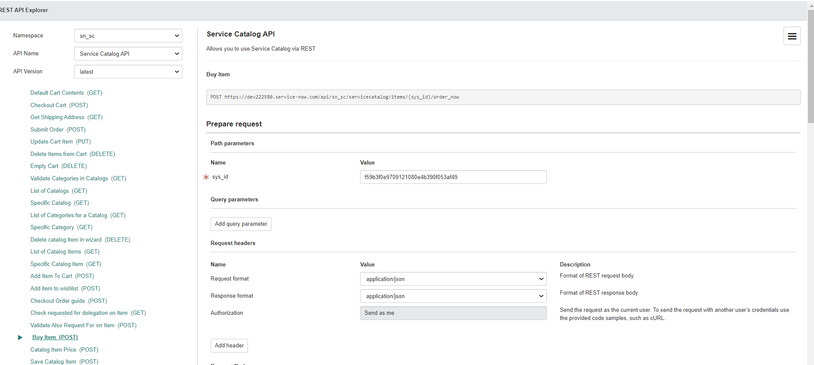Select List of Categories for a Catalog
Screen dimensions: 814x365
pyautogui.click(x=78, y=215)
